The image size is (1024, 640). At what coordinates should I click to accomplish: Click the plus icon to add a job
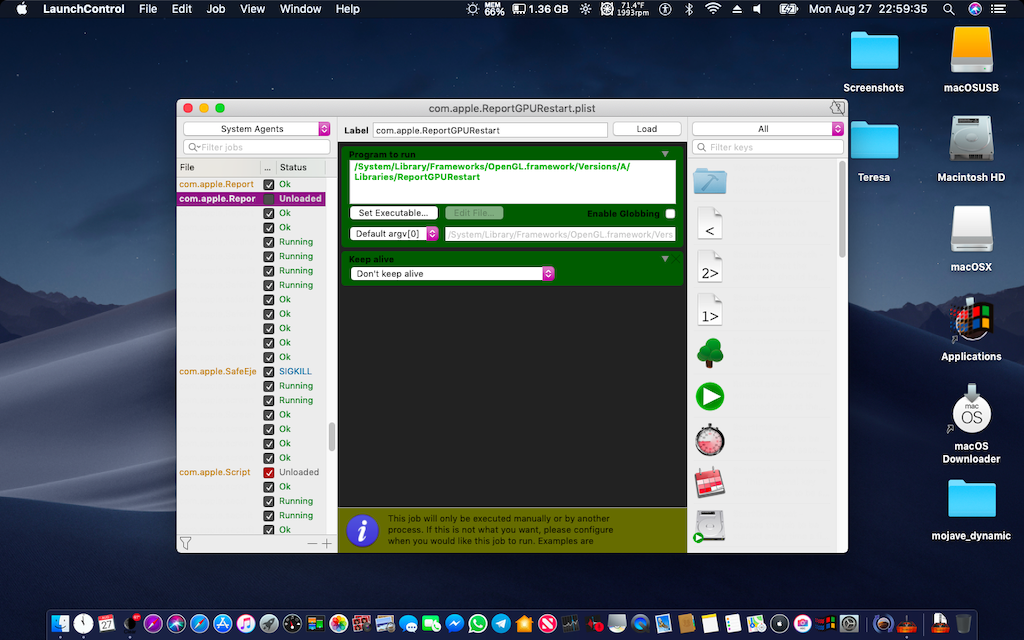tap(327, 543)
